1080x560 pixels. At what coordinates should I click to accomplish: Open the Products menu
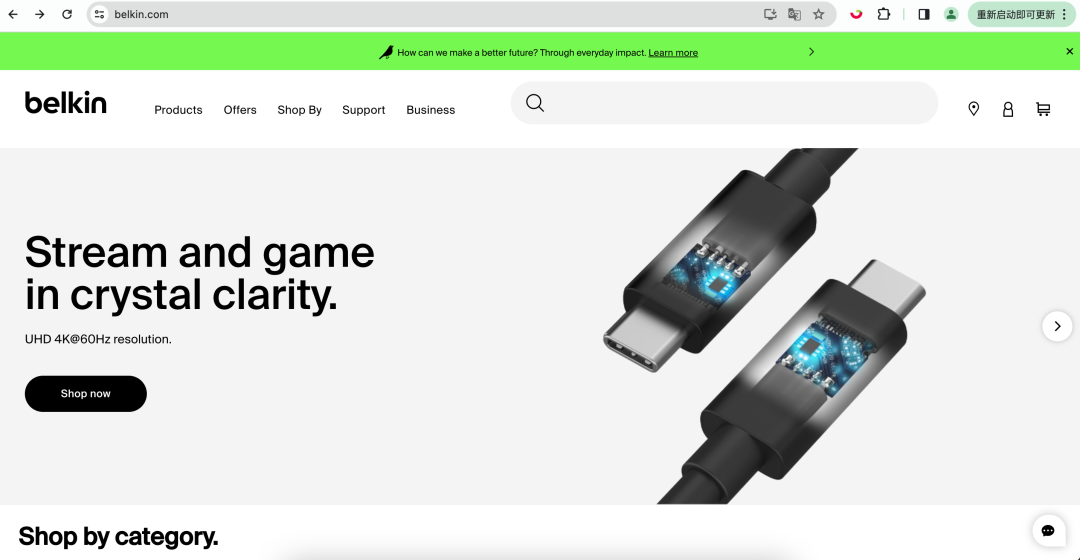[x=178, y=110]
